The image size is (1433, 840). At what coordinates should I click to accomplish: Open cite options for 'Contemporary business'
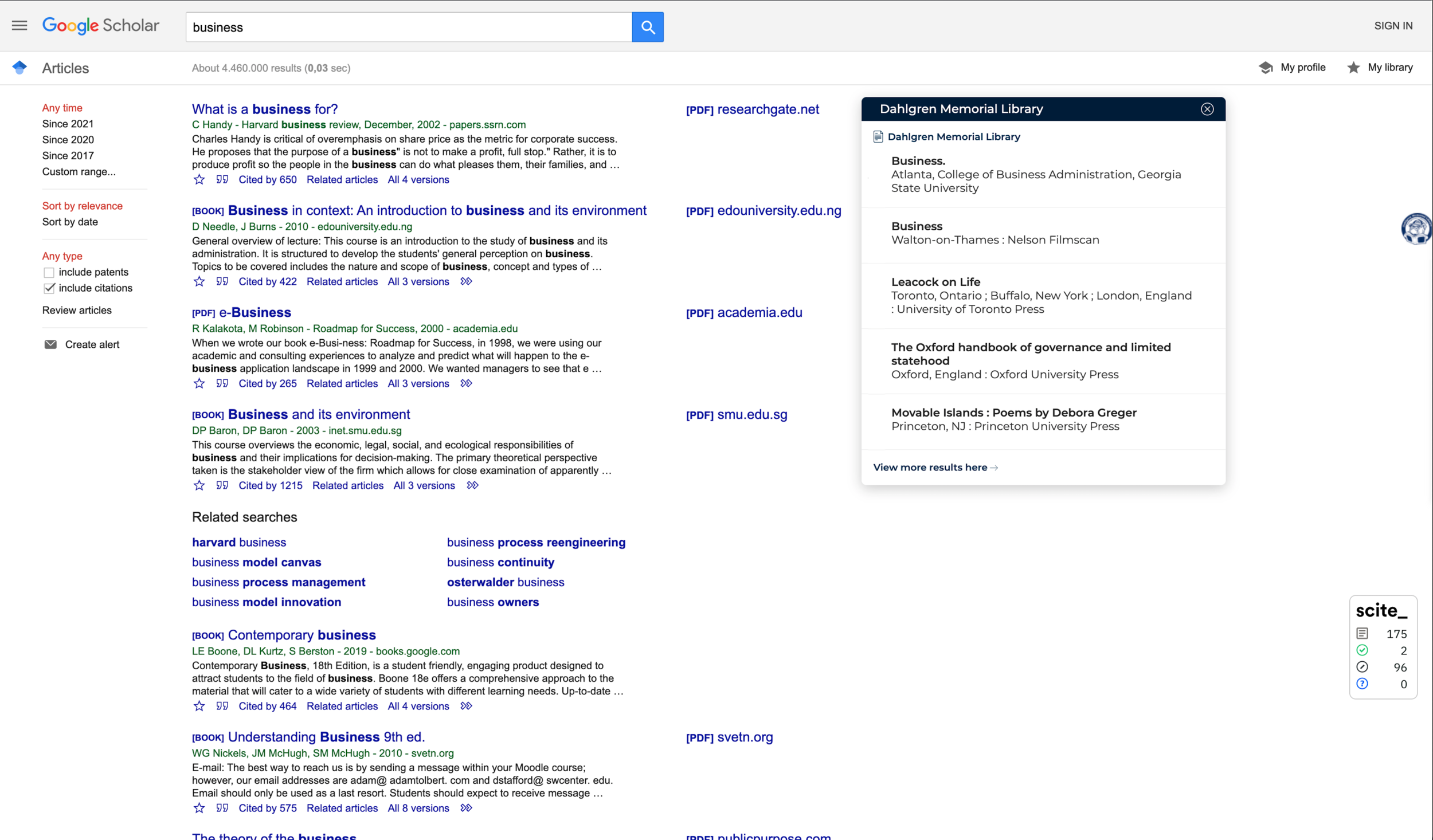pos(222,706)
